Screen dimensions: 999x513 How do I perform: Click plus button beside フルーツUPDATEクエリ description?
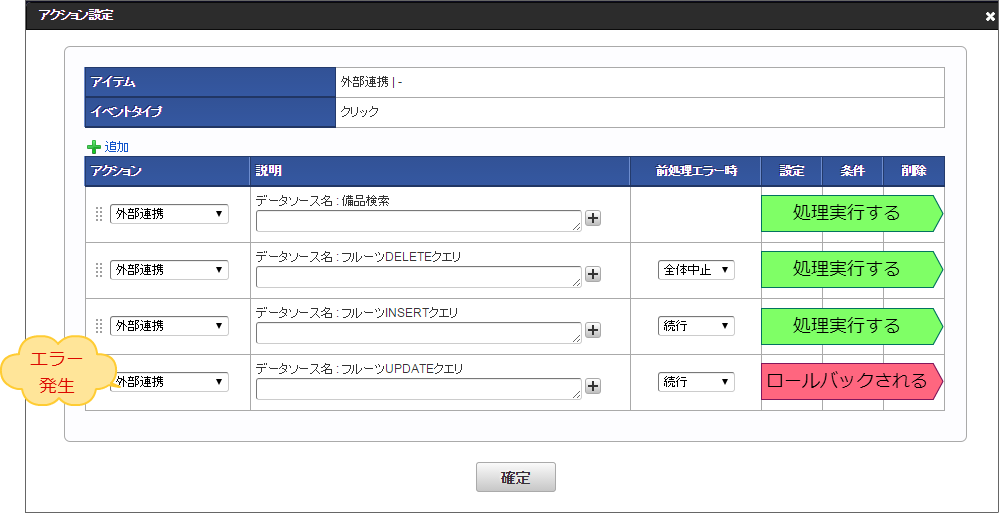click(593, 387)
